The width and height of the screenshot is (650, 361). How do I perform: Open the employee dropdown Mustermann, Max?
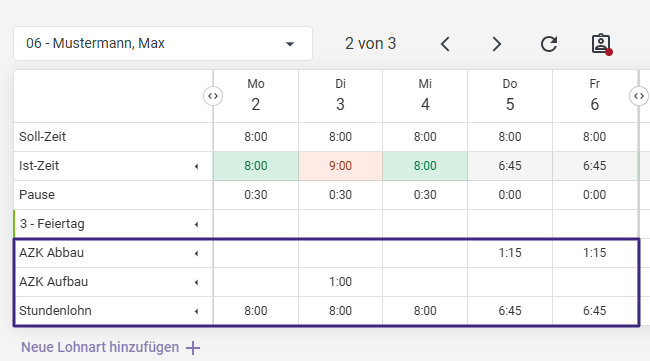click(x=163, y=44)
